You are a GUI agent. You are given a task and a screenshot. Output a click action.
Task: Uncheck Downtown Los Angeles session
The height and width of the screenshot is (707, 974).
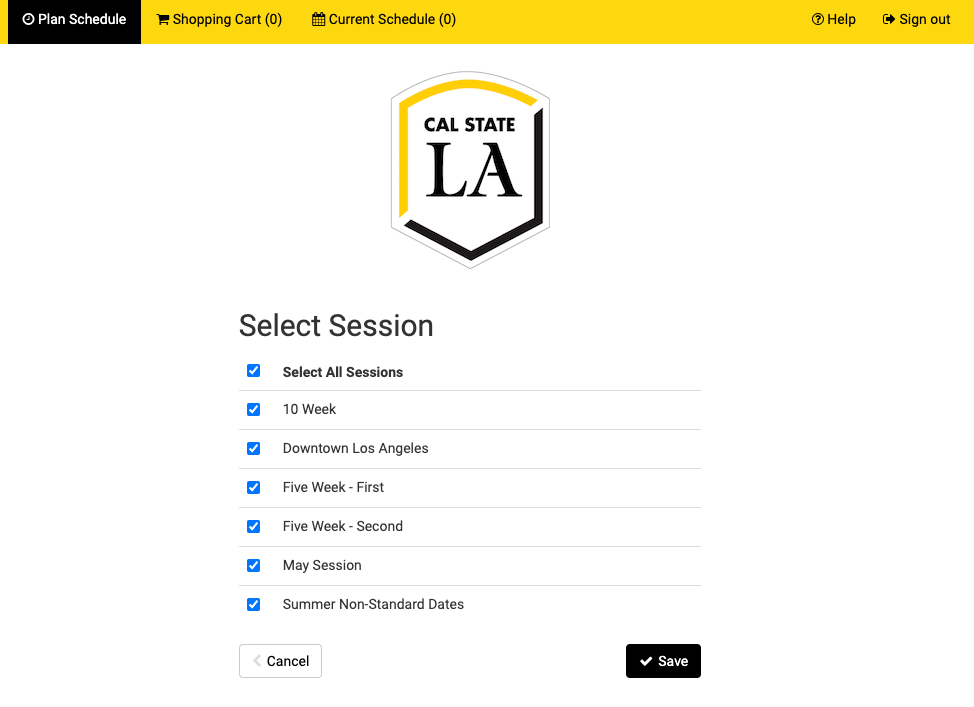253,448
